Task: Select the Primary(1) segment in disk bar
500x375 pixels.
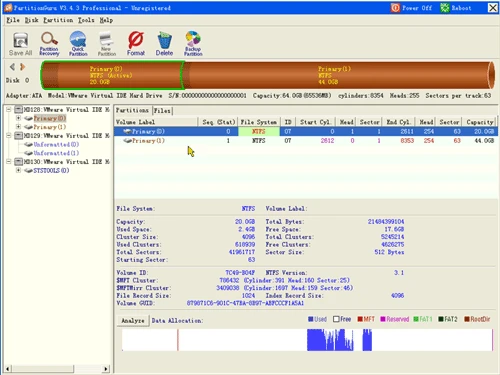Action: [x=338, y=75]
